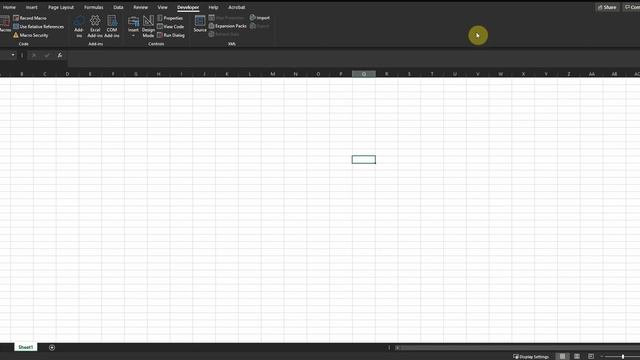Click the greyed-out Refresh Data button
Image resolution: width=640 pixels, height=360 pixels.
[x=224, y=34]
